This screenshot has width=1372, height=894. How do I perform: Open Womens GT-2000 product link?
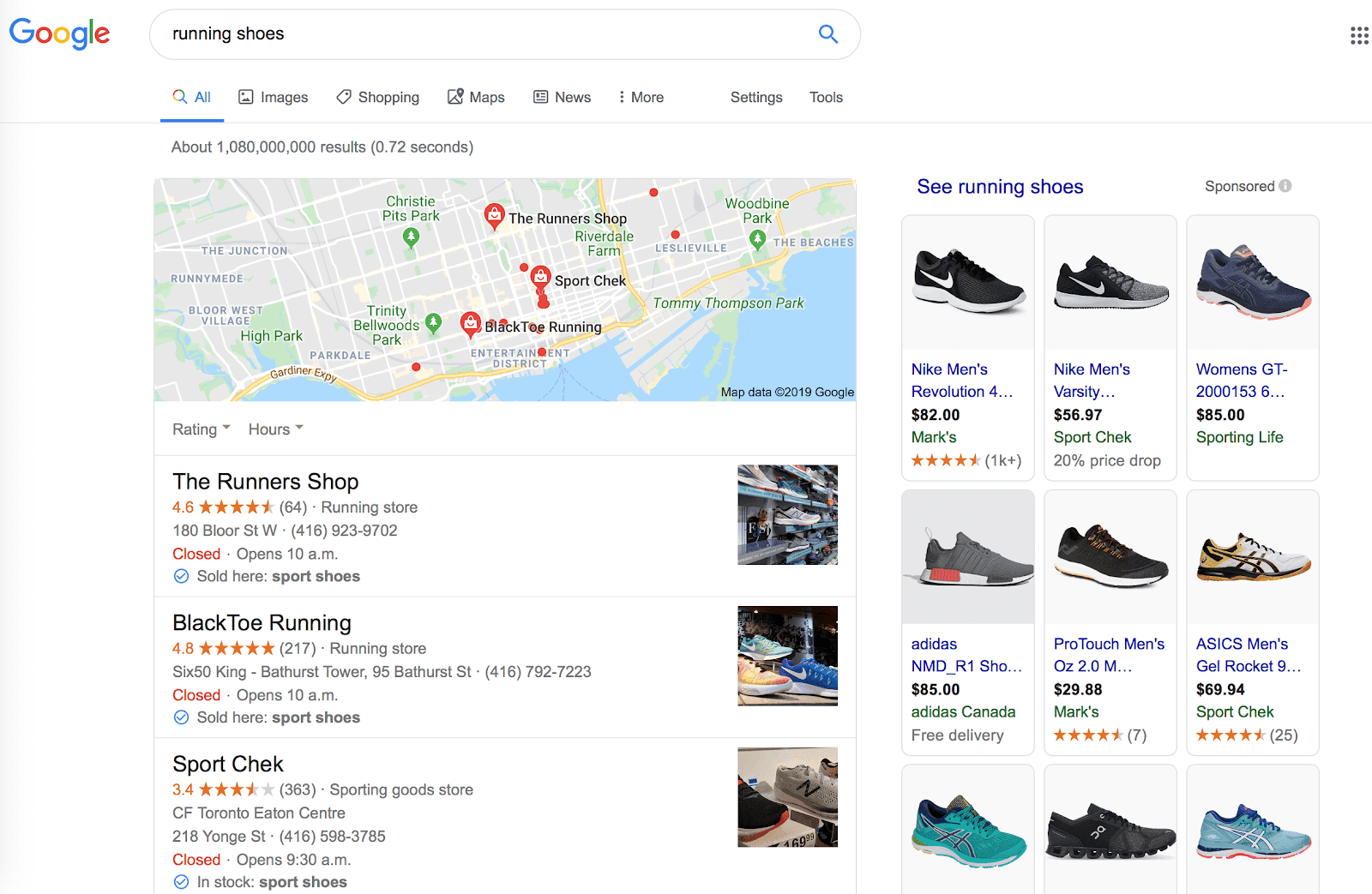1242,381
